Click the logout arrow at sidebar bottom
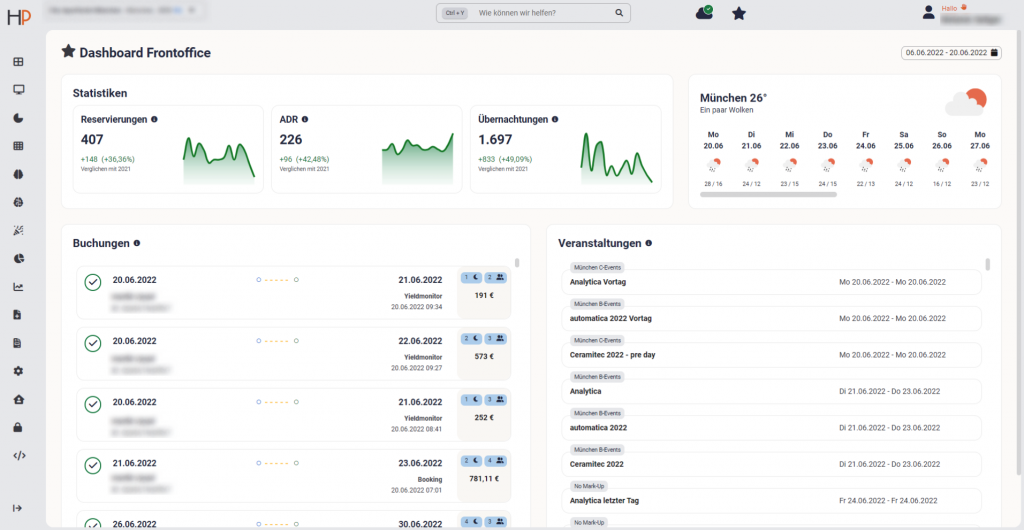The width and height of the screenshot is (1024, 530). pyautogui.click(x=18, y=508)
